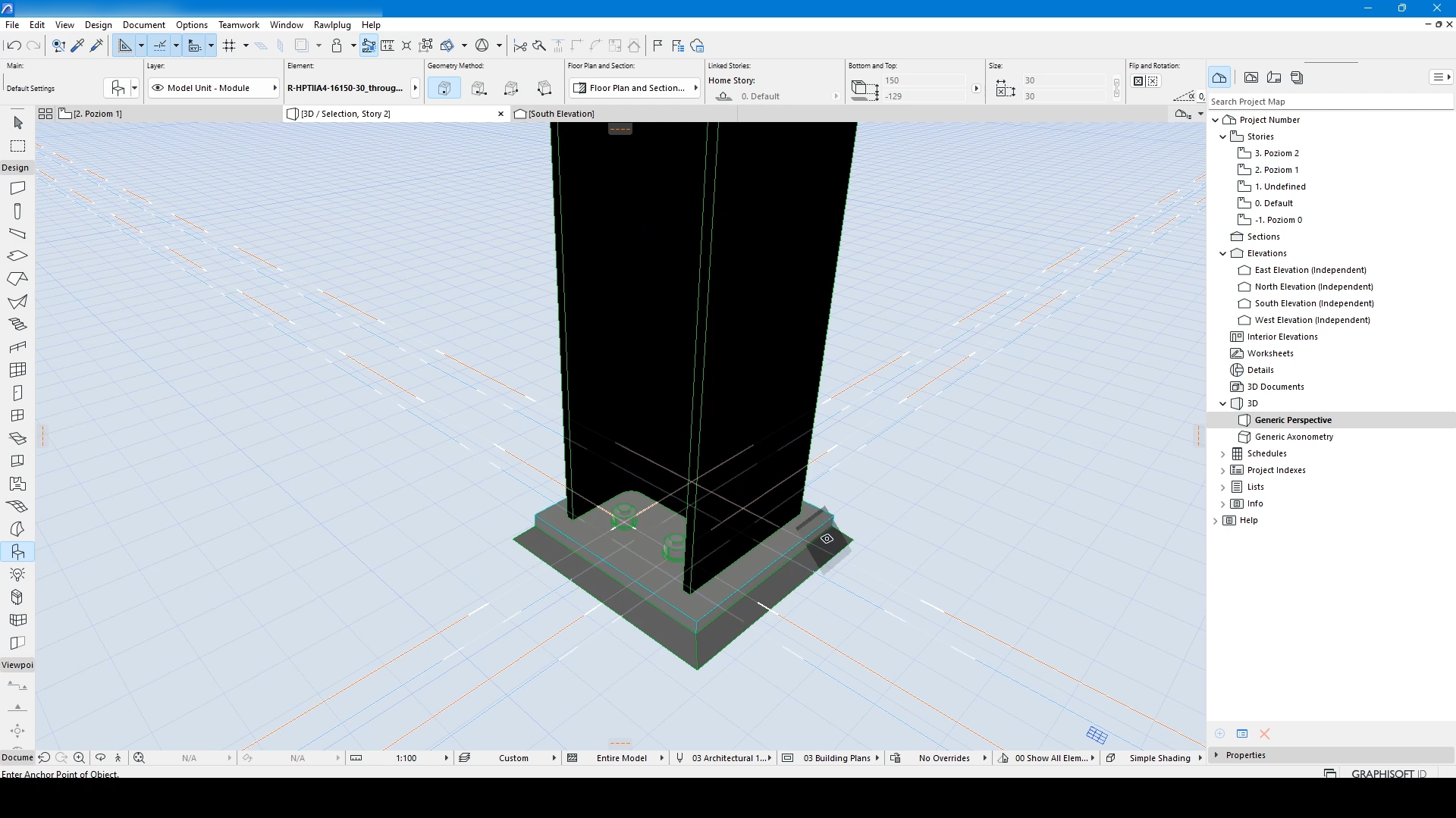Viewport: 1456px width, 818px height.
Task: Click the Search Project Map field
Action: (1331, 102)
